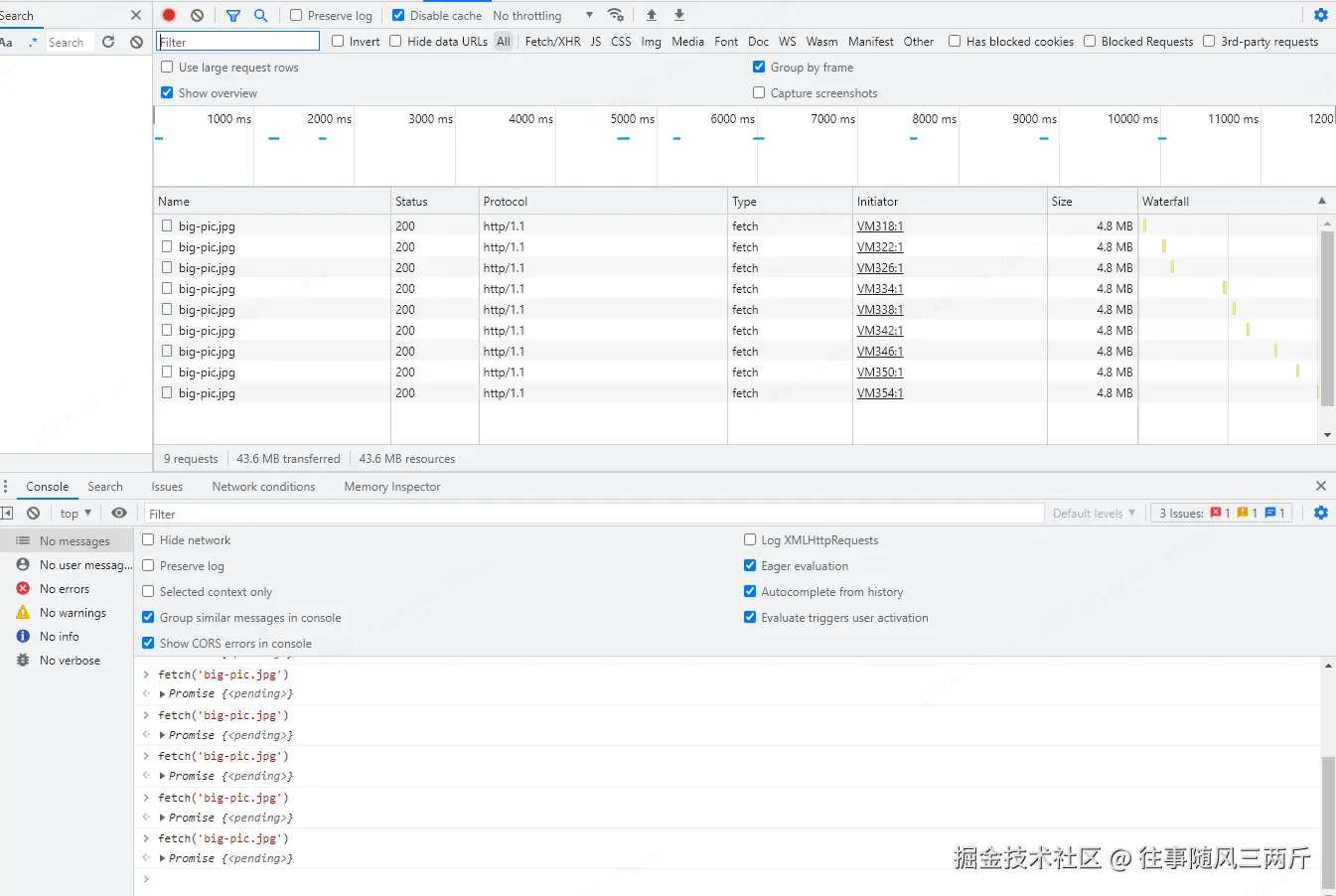This screenshot has width=1336, height=896.
Task: Enable Hide data URLs
Action: point(395,41)
